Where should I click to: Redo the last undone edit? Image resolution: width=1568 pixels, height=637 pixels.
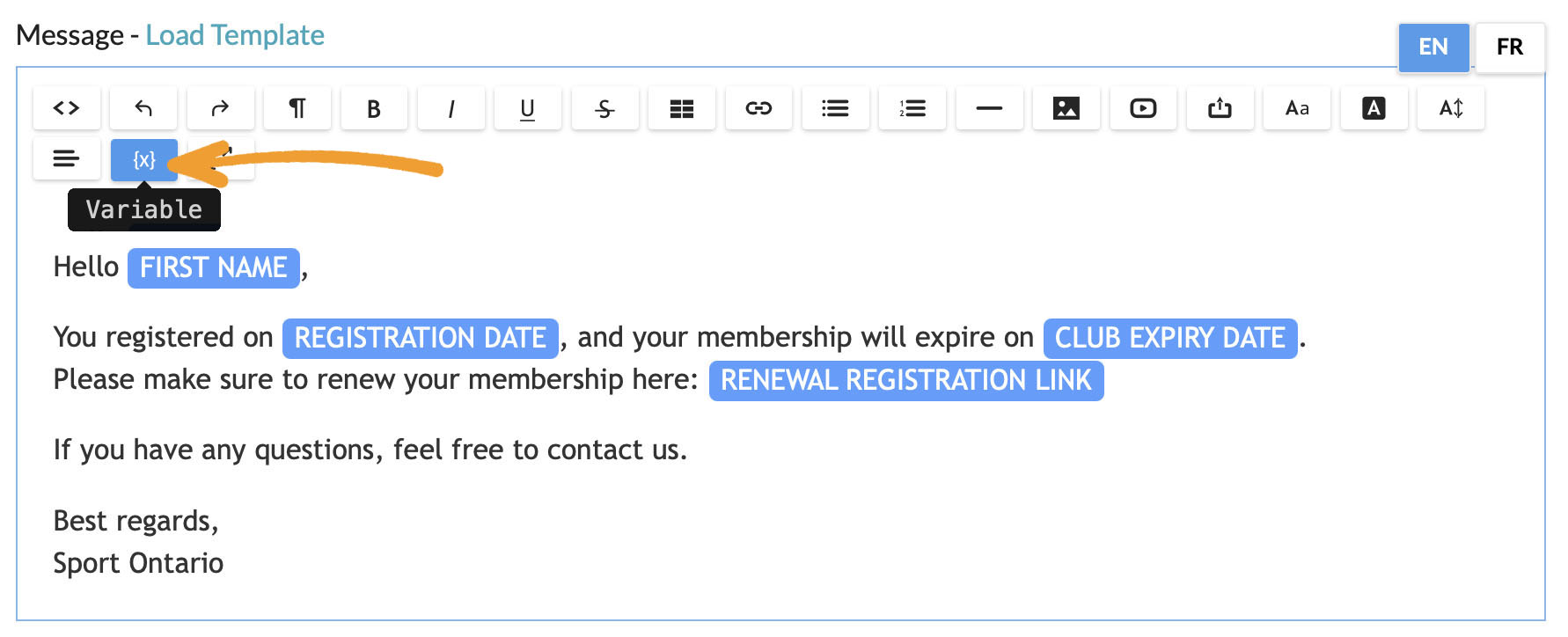click(x=220, y=108)
